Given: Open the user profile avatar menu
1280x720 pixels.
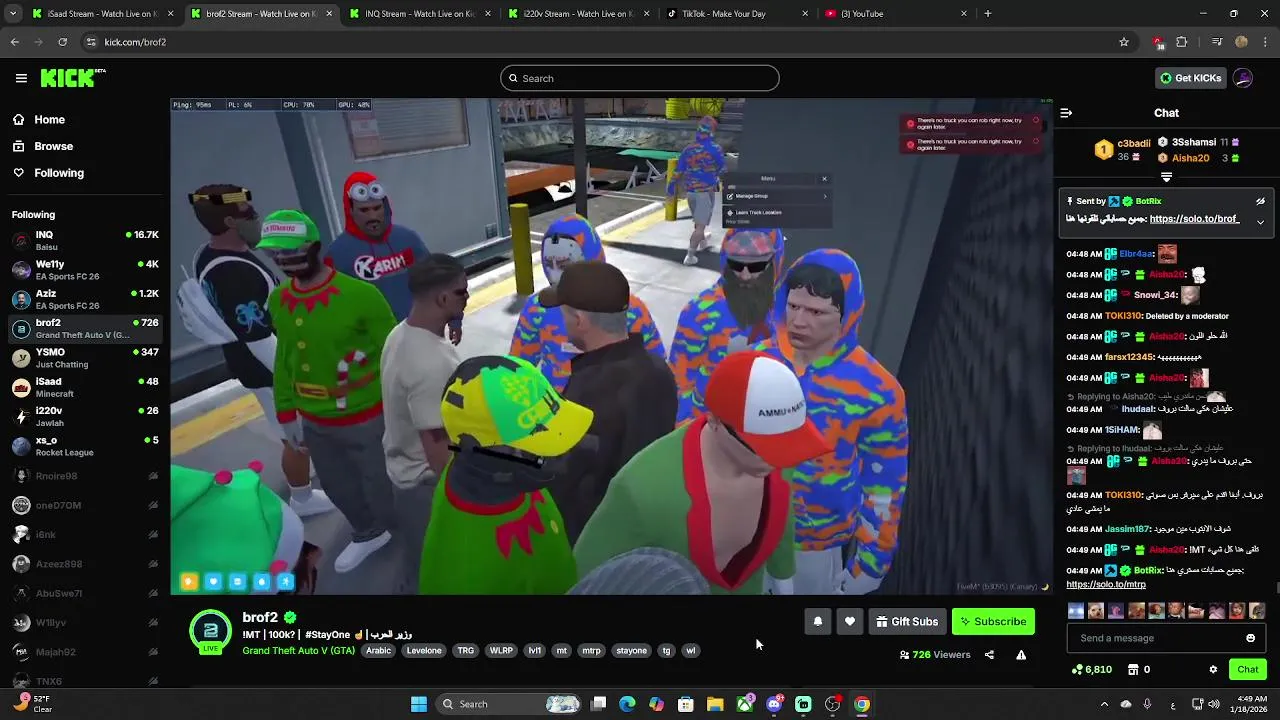Looking at the screenshot, I should coord(1243,78).
